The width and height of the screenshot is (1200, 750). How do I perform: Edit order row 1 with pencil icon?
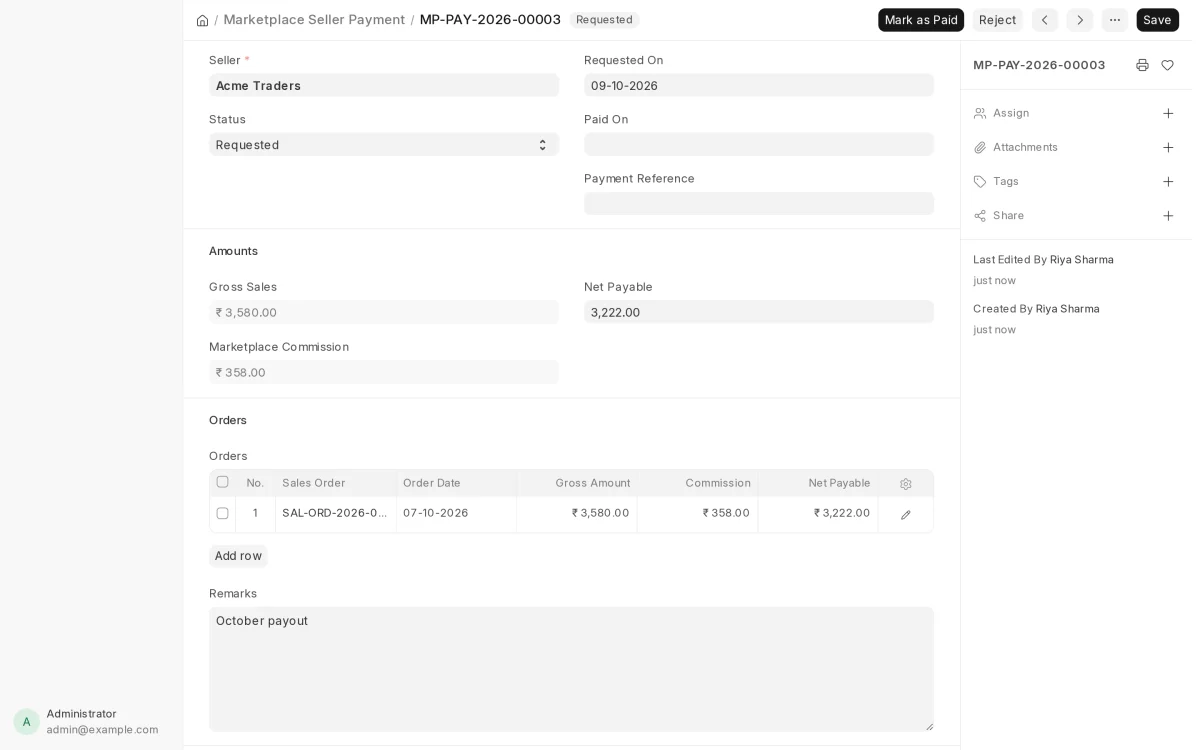click(x=906, y=515)
